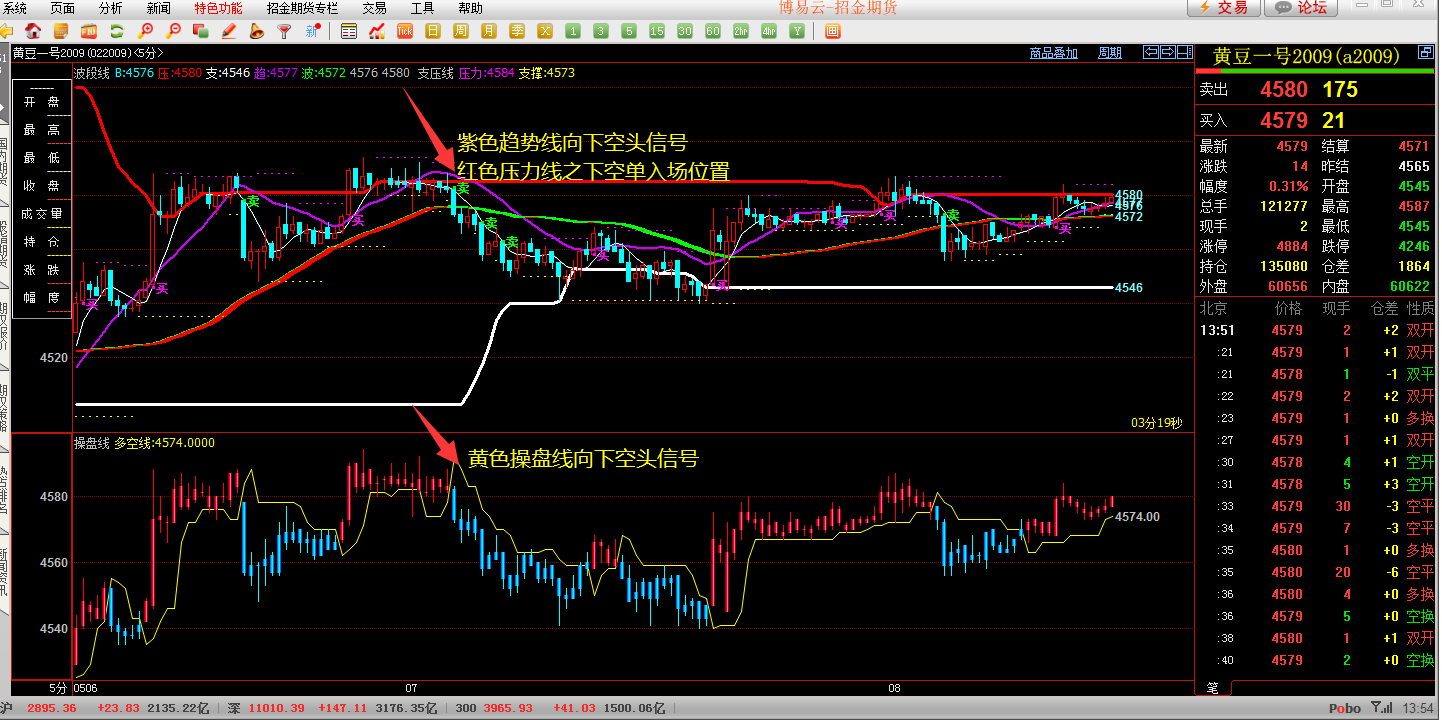Image resolution: width=1442 pixels, height=720 pixels.
Task: Click the 5分 period label at chart bottom
Action: tap(60, 688)
